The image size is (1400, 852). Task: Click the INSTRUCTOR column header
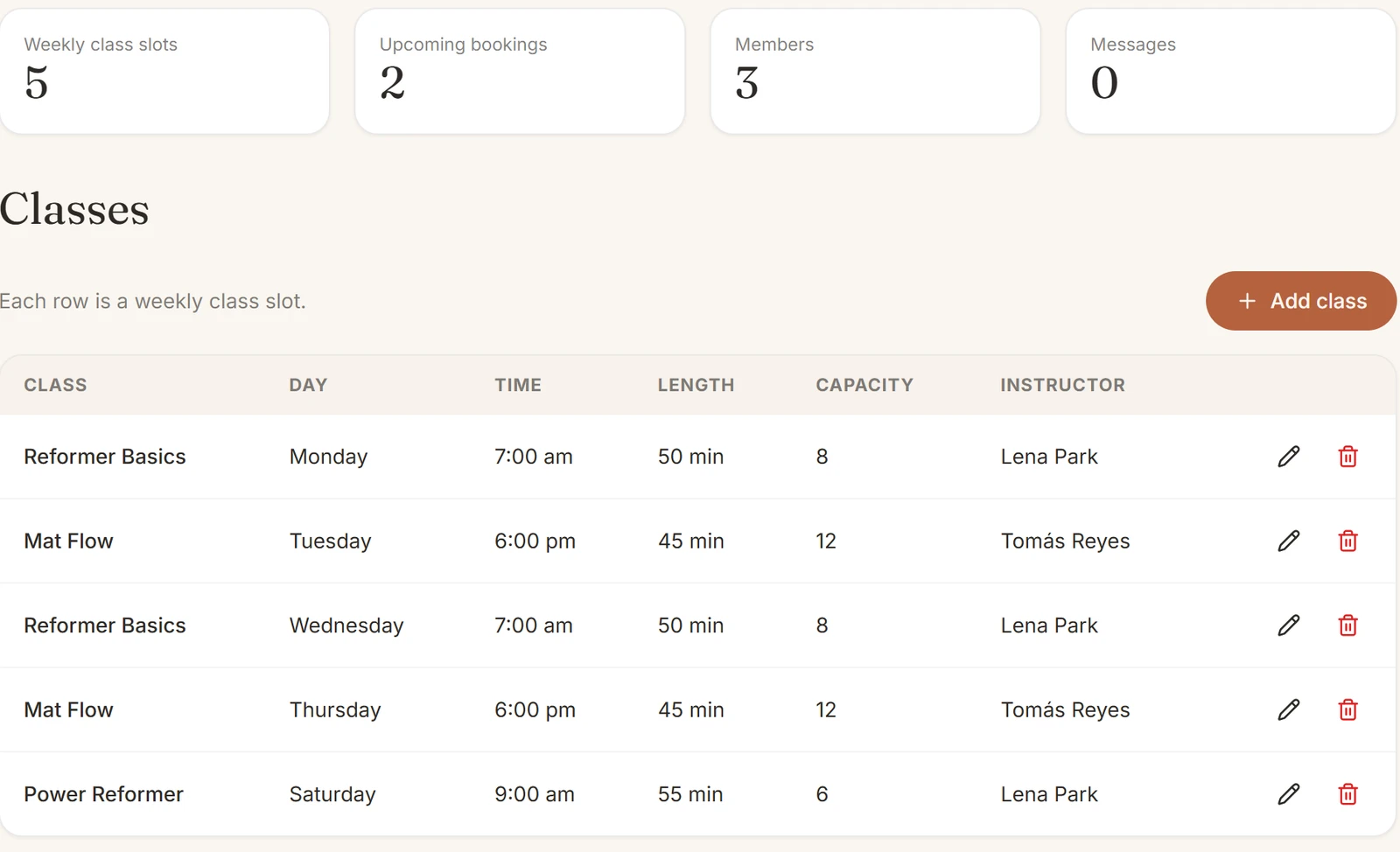tap(1062, 385)
